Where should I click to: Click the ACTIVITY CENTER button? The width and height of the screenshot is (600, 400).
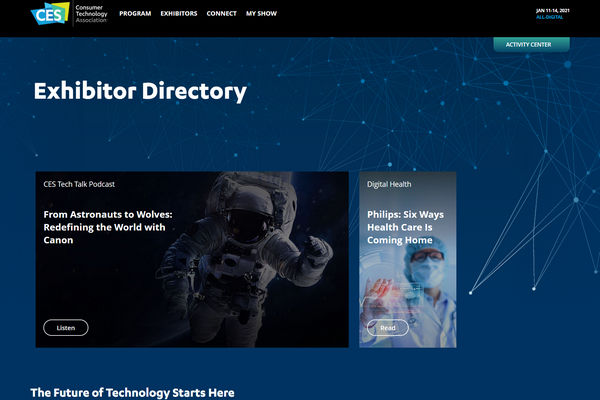click(x=531, y=44)
